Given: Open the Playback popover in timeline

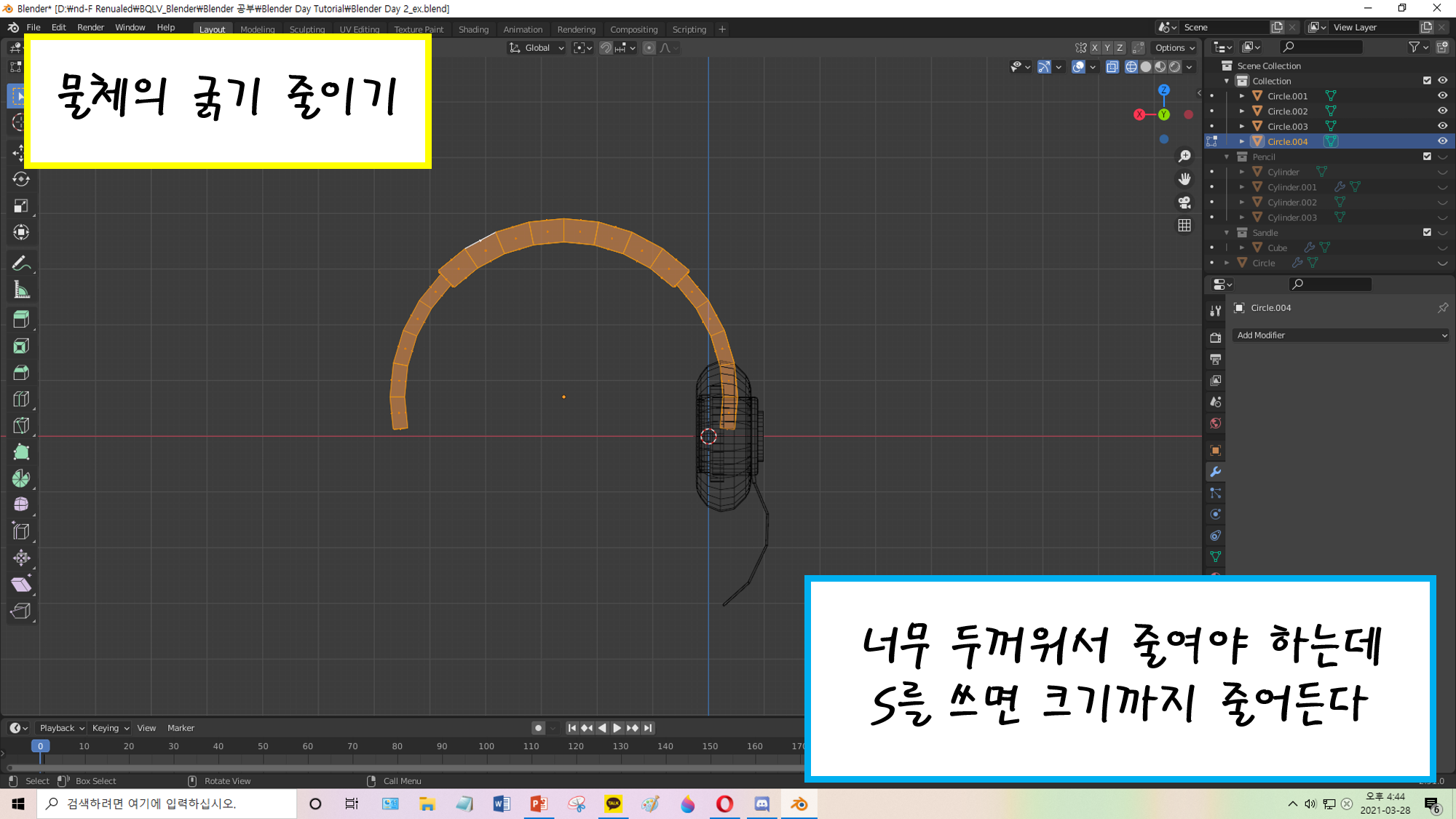Looking at the screenshot, I should (x=62, y=728).
